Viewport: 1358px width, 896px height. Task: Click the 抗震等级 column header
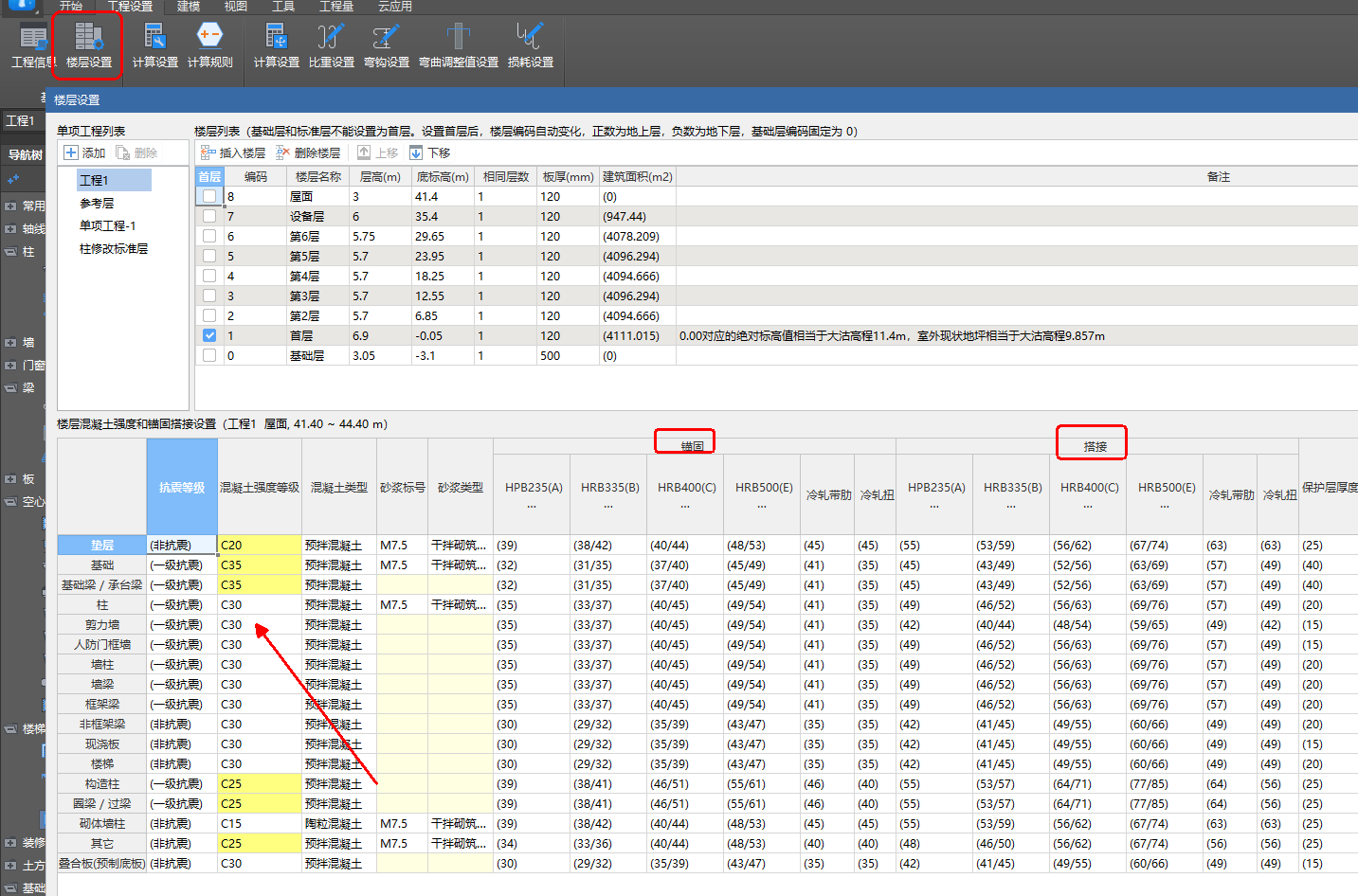pyautogui.click(x=182, y=487)
